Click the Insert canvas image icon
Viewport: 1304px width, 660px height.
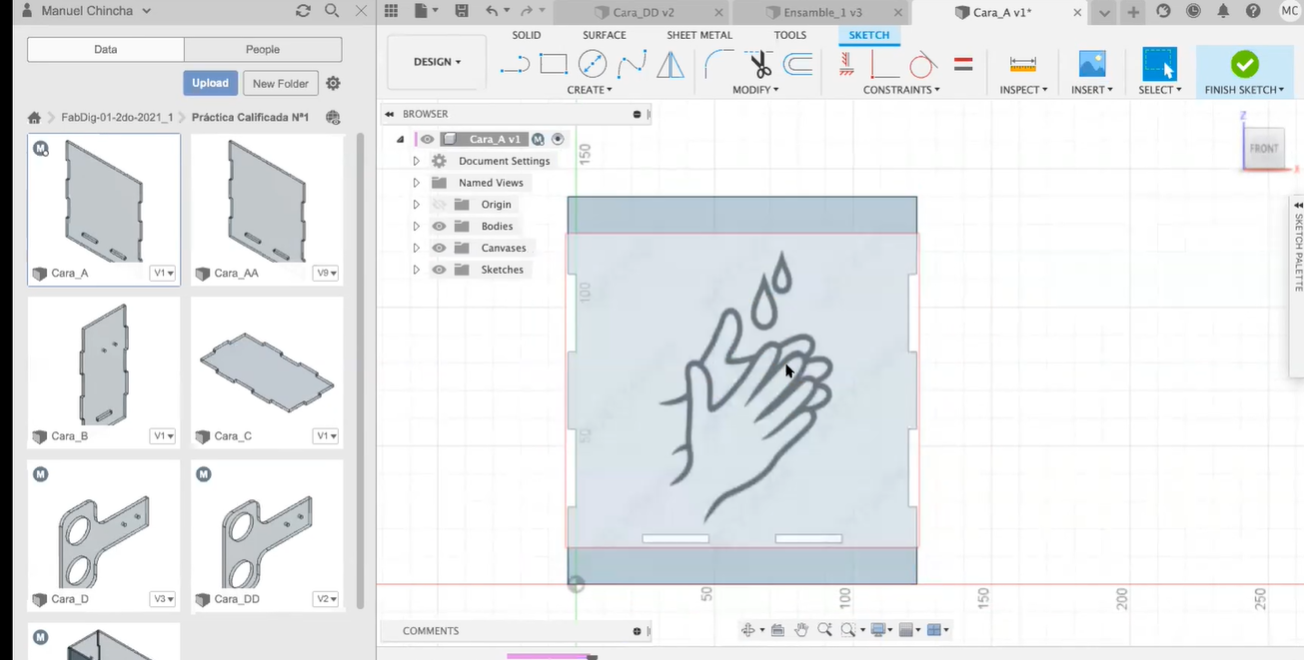1091,64
